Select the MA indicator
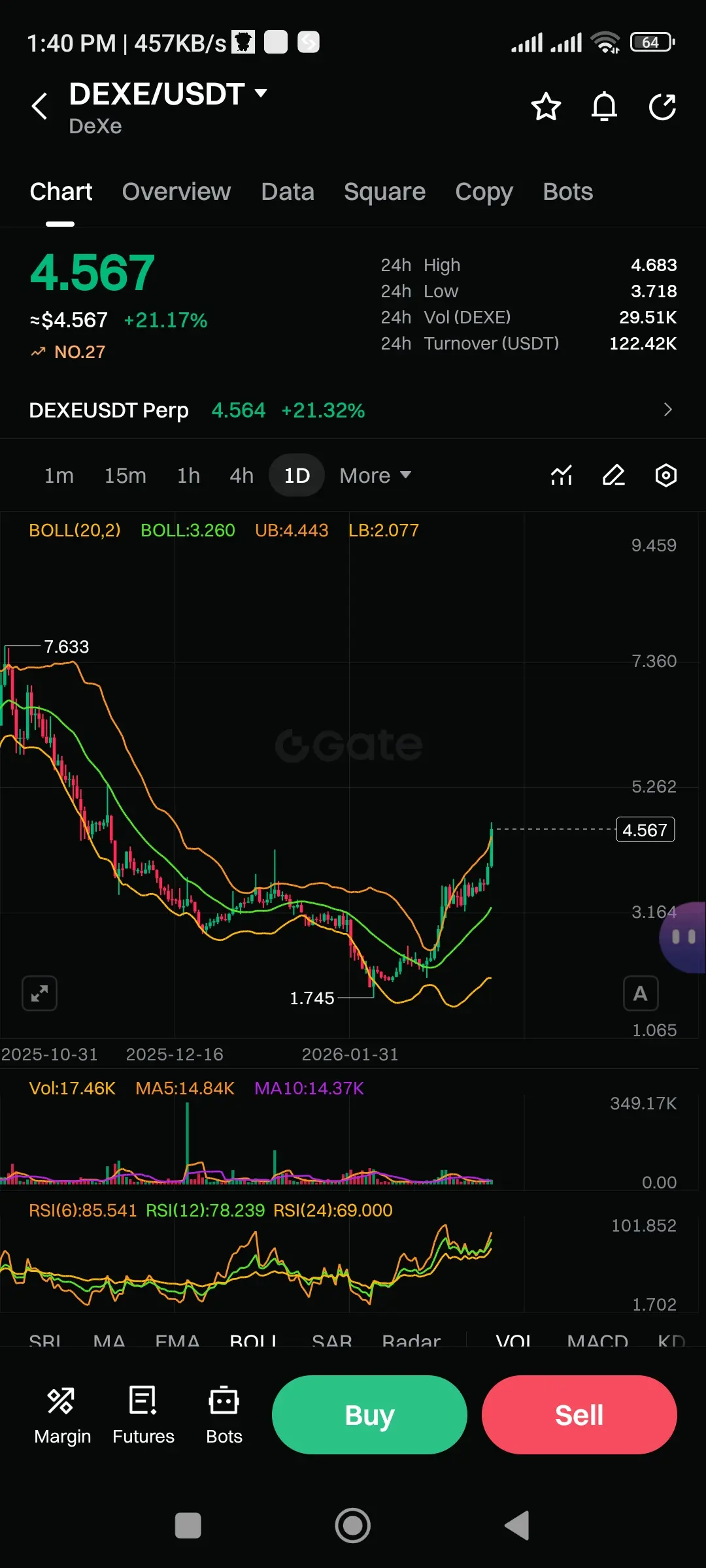The height and width of the screenshot is (1568, 706). pyautogui.click(x=109, y=1342)
